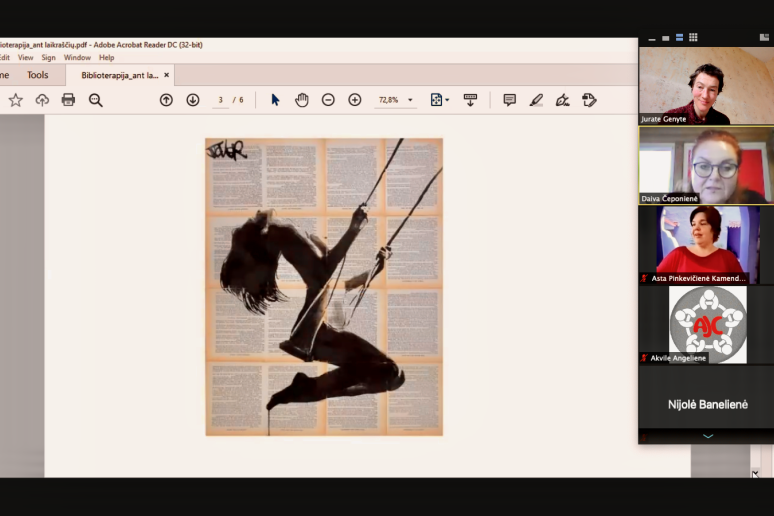This screenshot has width=774, height=516.
Task: Switch video panel to single view
Action: tap(665, 38)
